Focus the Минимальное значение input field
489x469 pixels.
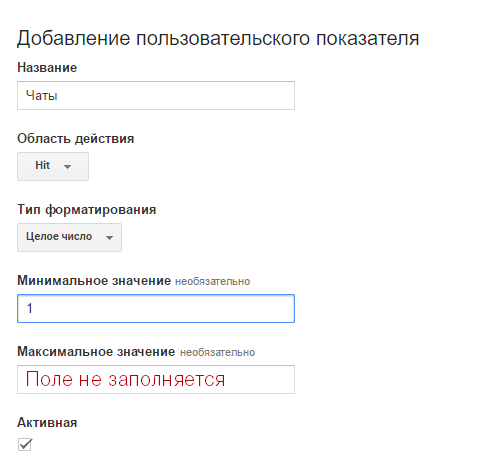click(156, 308)
